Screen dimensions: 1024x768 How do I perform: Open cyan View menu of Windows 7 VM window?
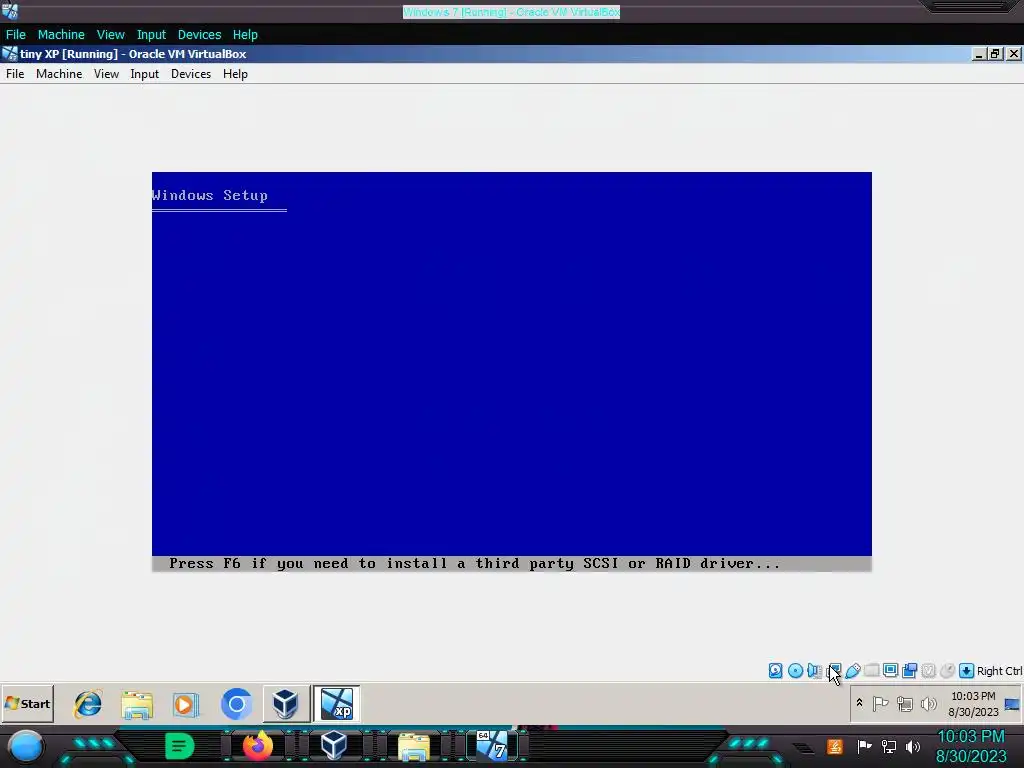110,35
